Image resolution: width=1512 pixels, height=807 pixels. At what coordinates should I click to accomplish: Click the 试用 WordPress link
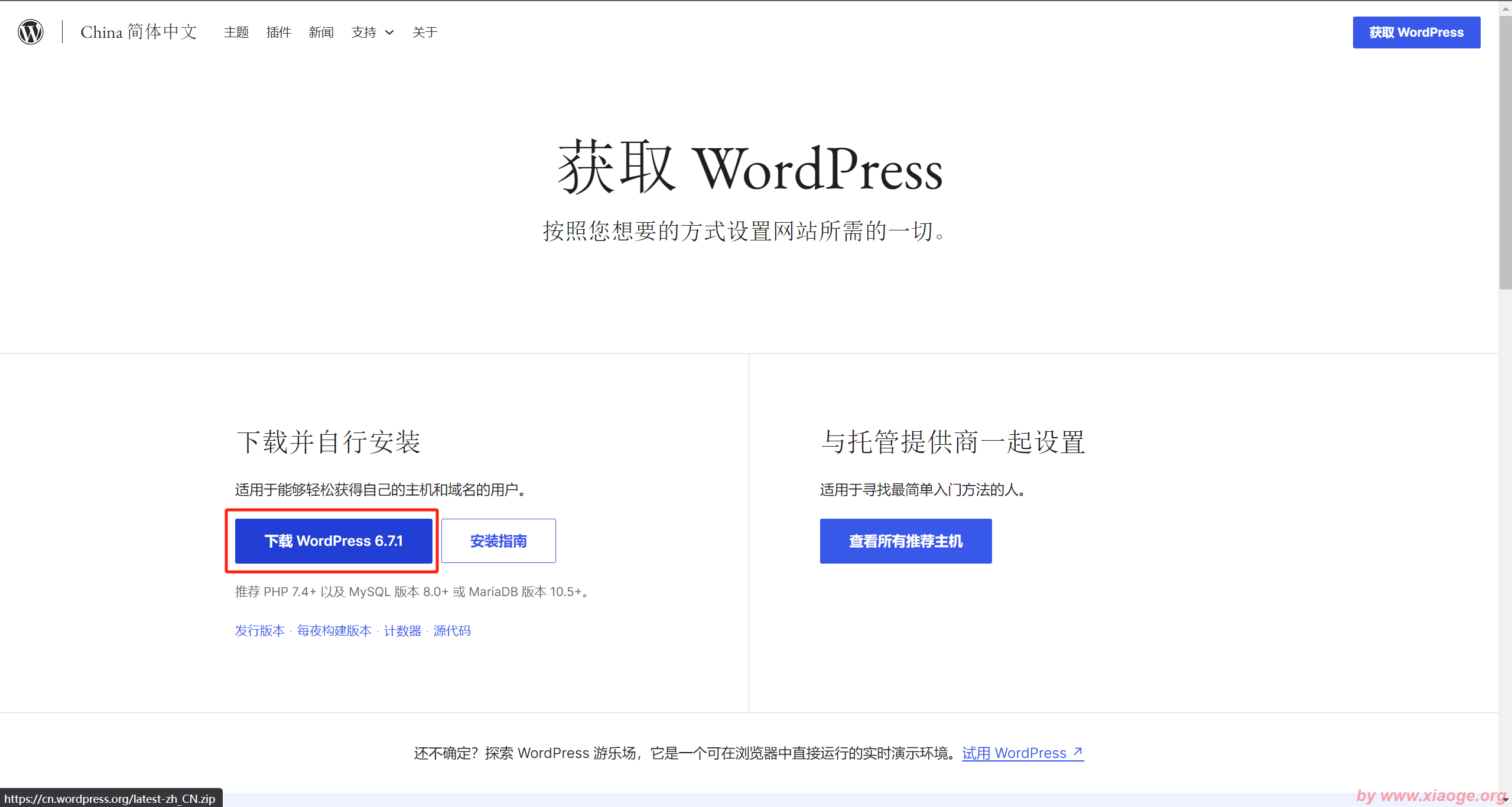(1014, 753)
